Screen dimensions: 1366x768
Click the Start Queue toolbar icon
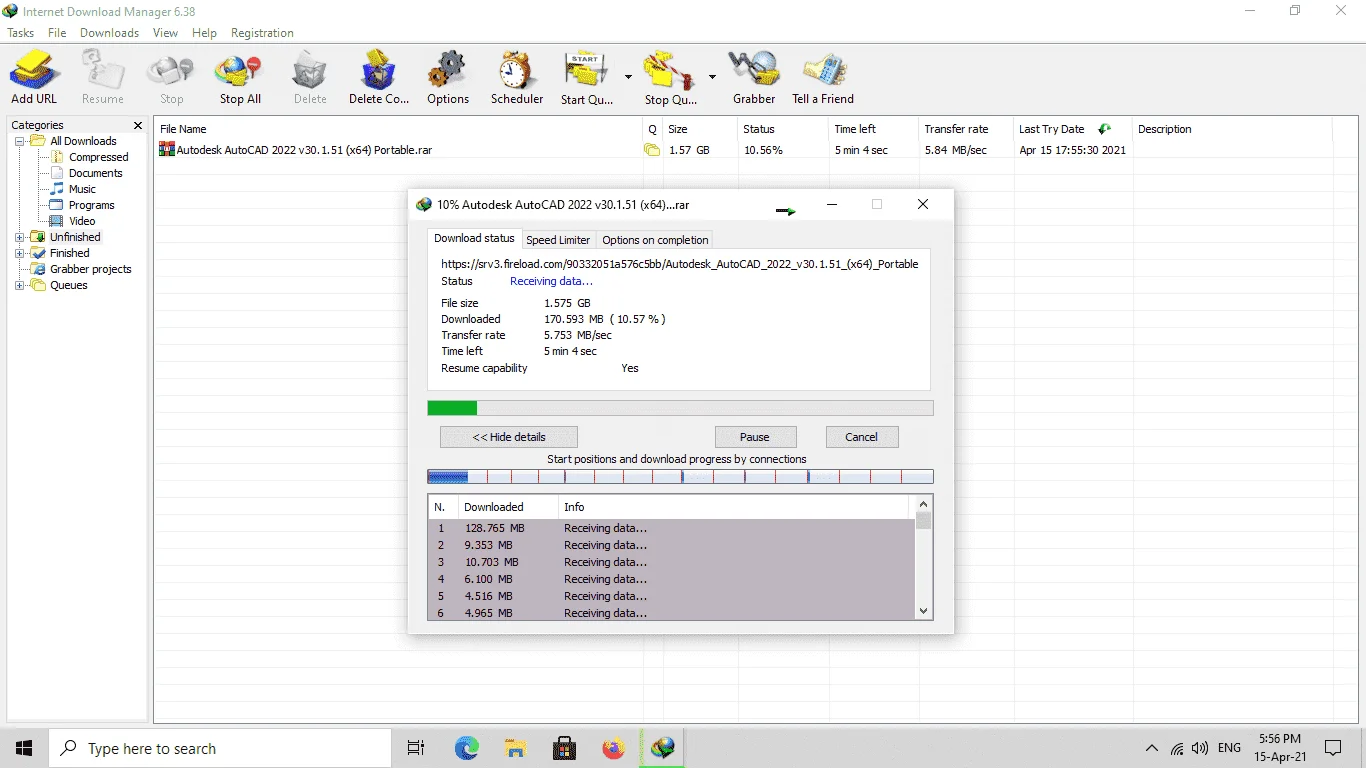(x=587, y=78)
